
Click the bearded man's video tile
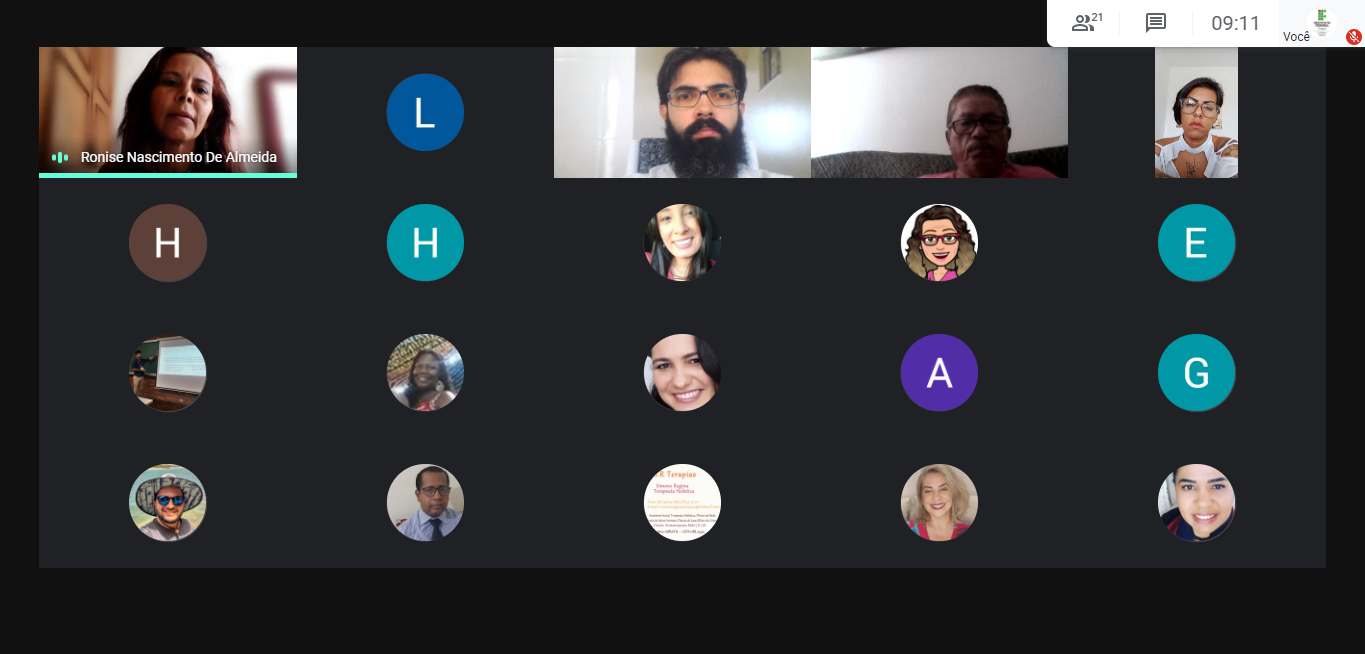(x=682, y=112)
